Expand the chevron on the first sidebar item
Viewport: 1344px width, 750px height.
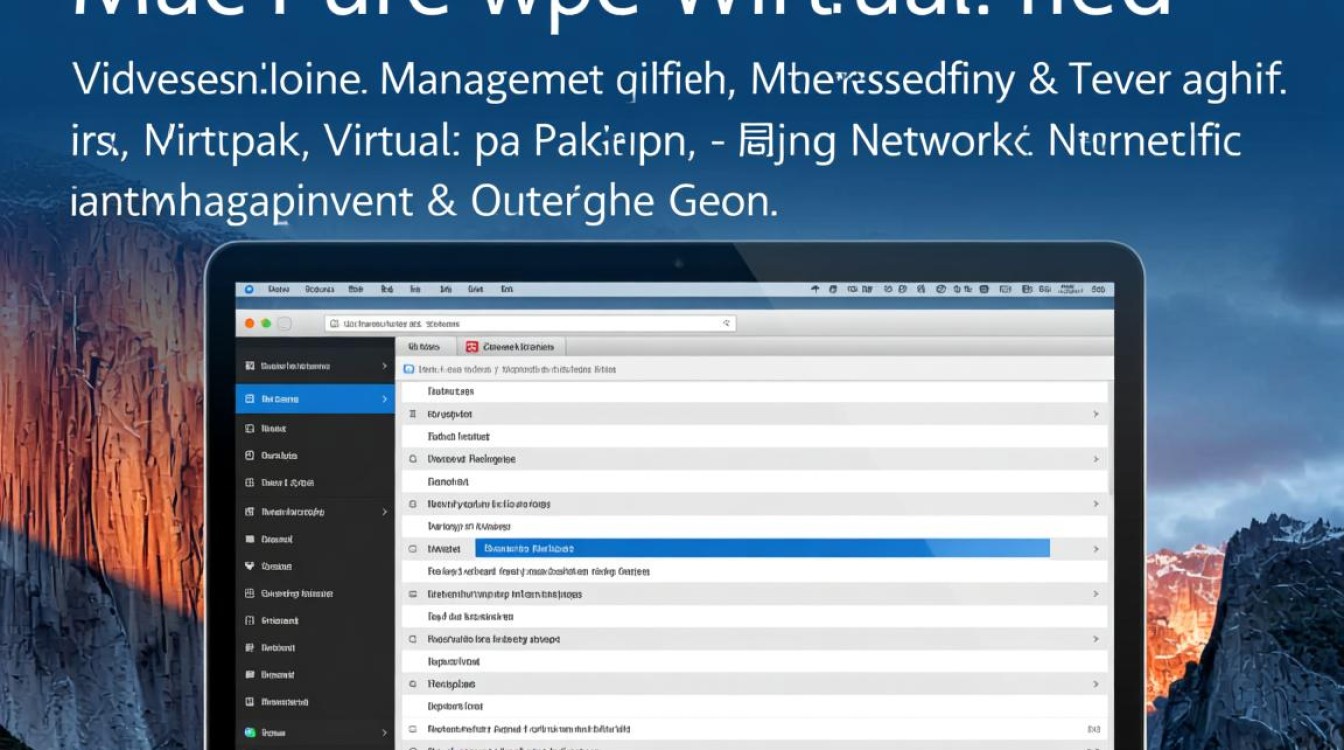[x=384, y=367]
